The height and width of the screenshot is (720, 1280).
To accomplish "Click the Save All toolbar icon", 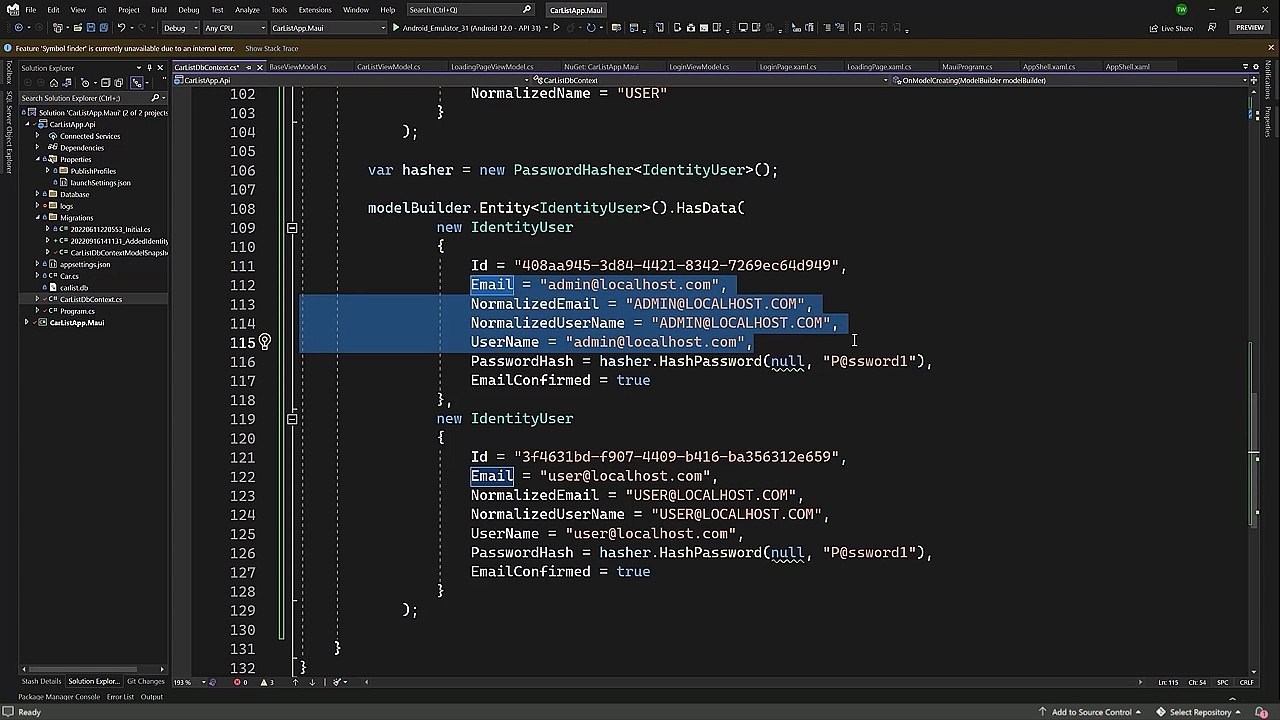I will [104, 28].
